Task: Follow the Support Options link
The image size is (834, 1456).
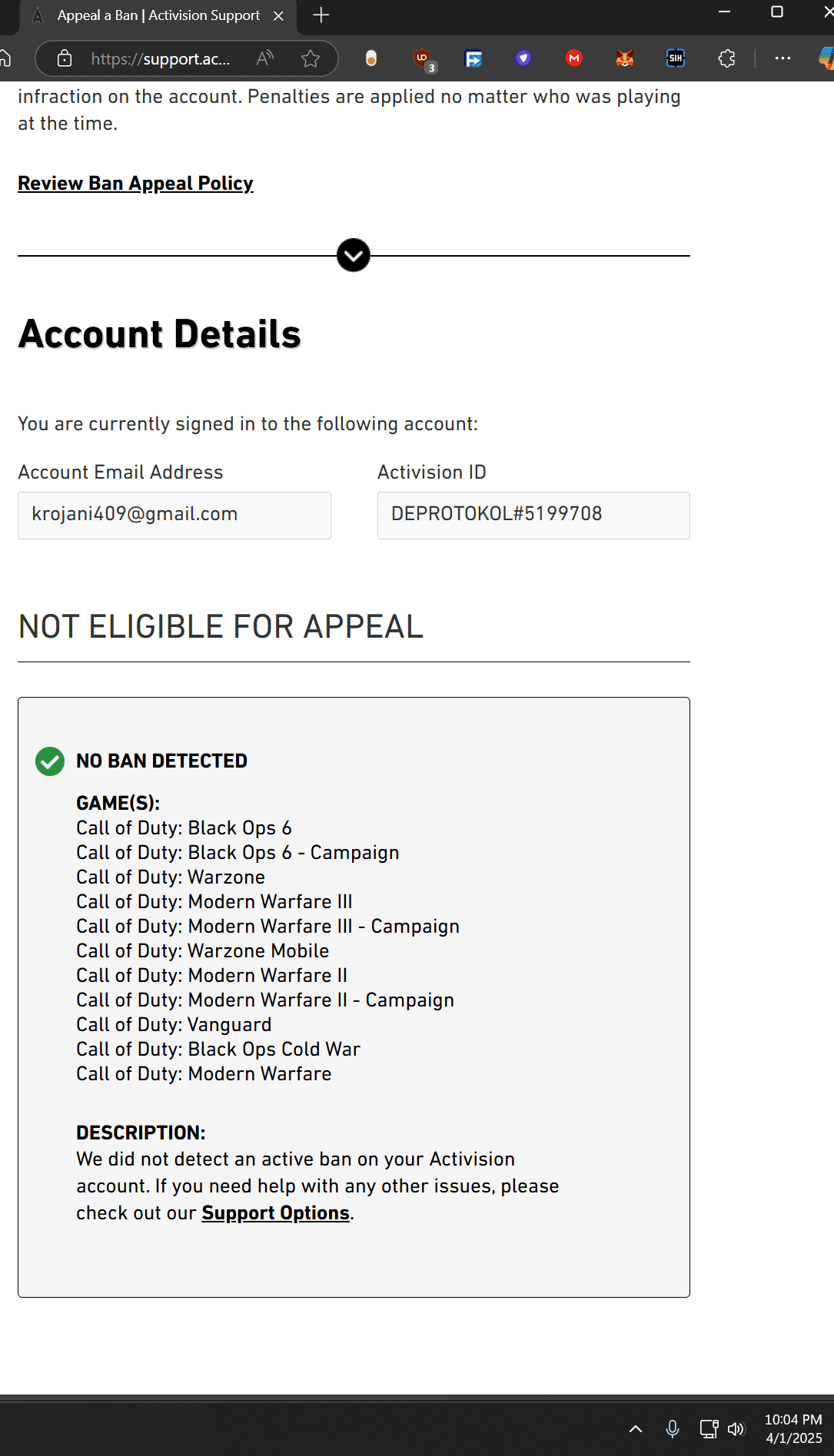Action: [275, 1213]
